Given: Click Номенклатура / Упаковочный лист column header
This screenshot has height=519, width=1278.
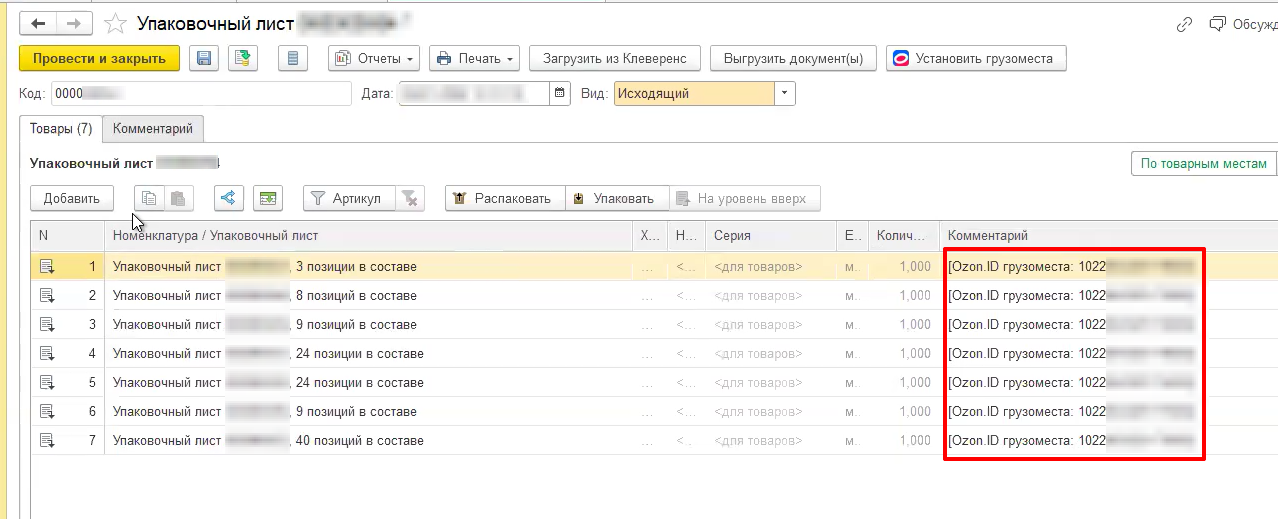Looking at the screenshot, I should pyautogui.click(x=369, y=236).
